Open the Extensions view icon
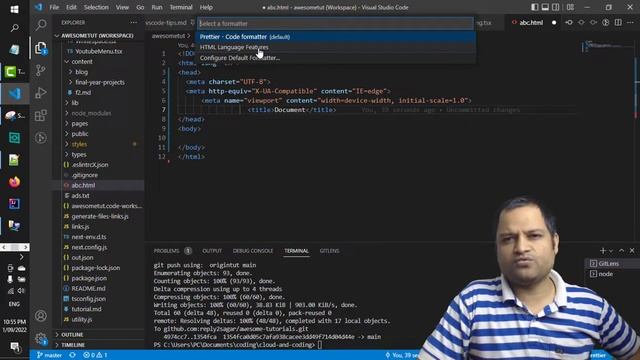 point(40,116)
